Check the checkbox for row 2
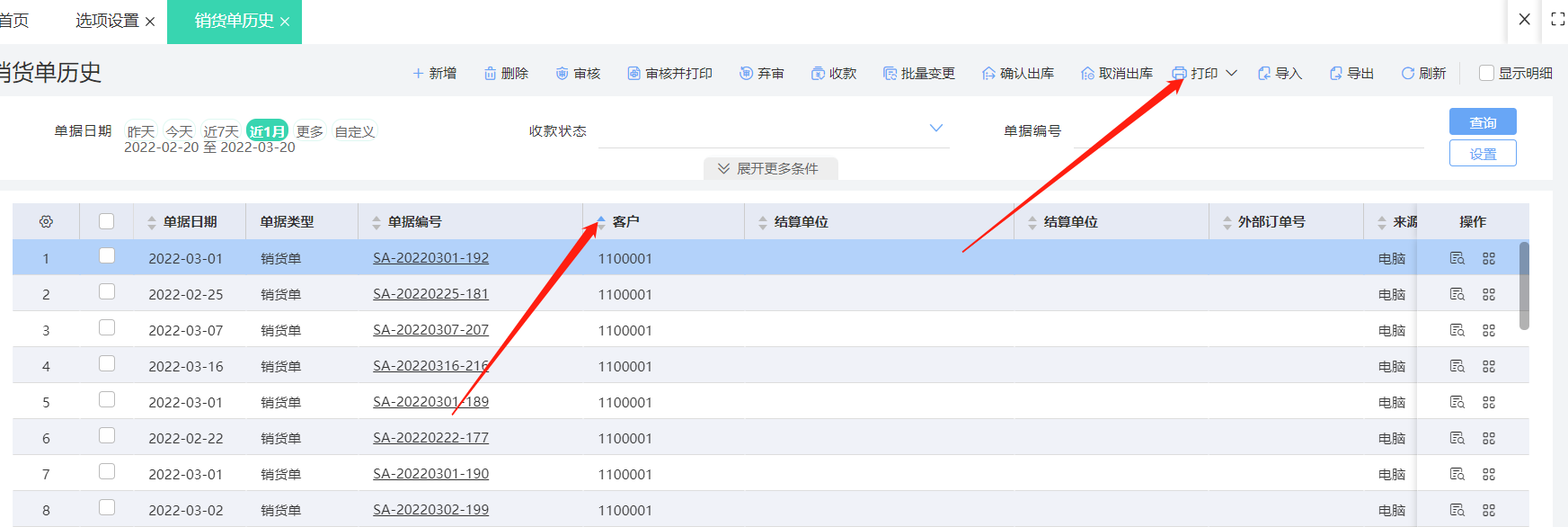 point(107,292)
